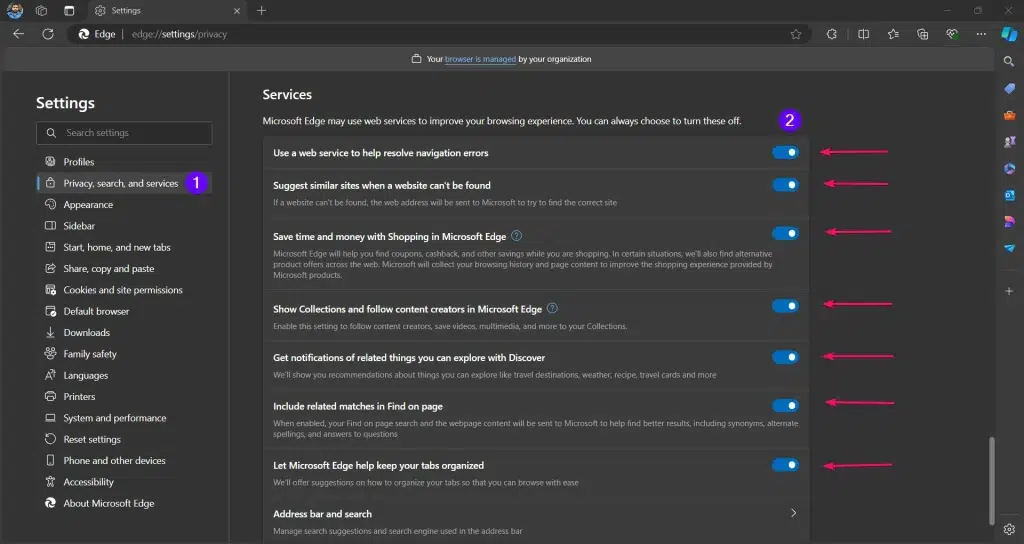
Task: Click help icon next to Collections setting
Action: pos(552,308)
